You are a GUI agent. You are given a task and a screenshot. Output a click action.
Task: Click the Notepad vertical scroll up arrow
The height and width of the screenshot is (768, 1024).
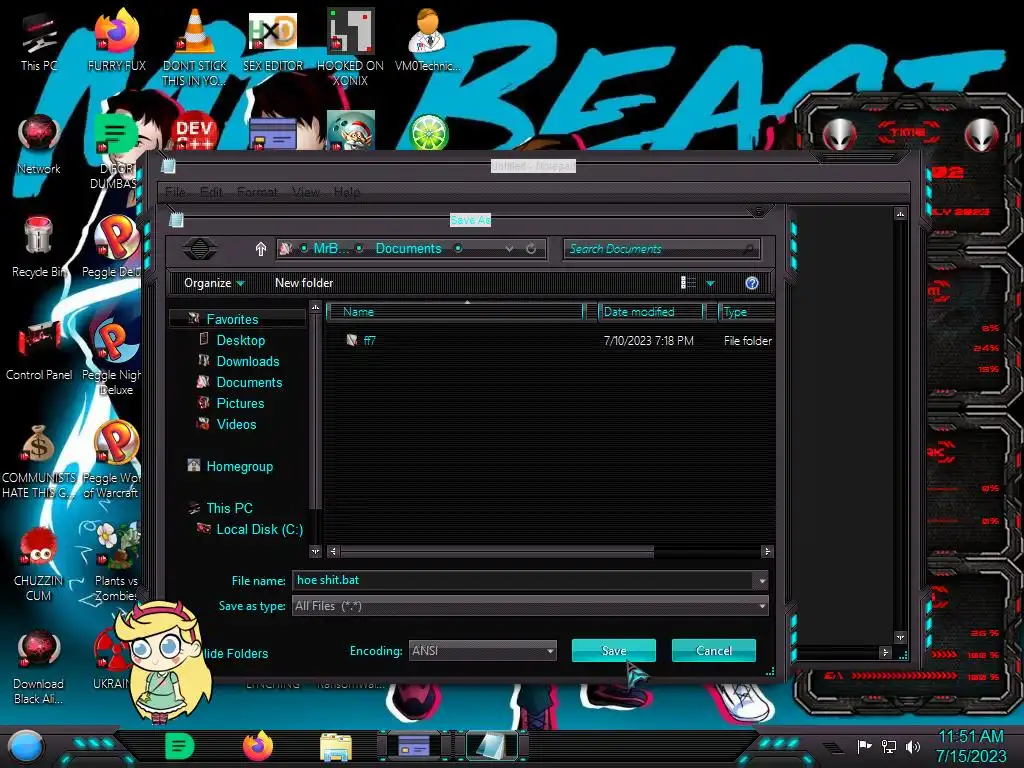pyautogui.click(x=901, y=214)
